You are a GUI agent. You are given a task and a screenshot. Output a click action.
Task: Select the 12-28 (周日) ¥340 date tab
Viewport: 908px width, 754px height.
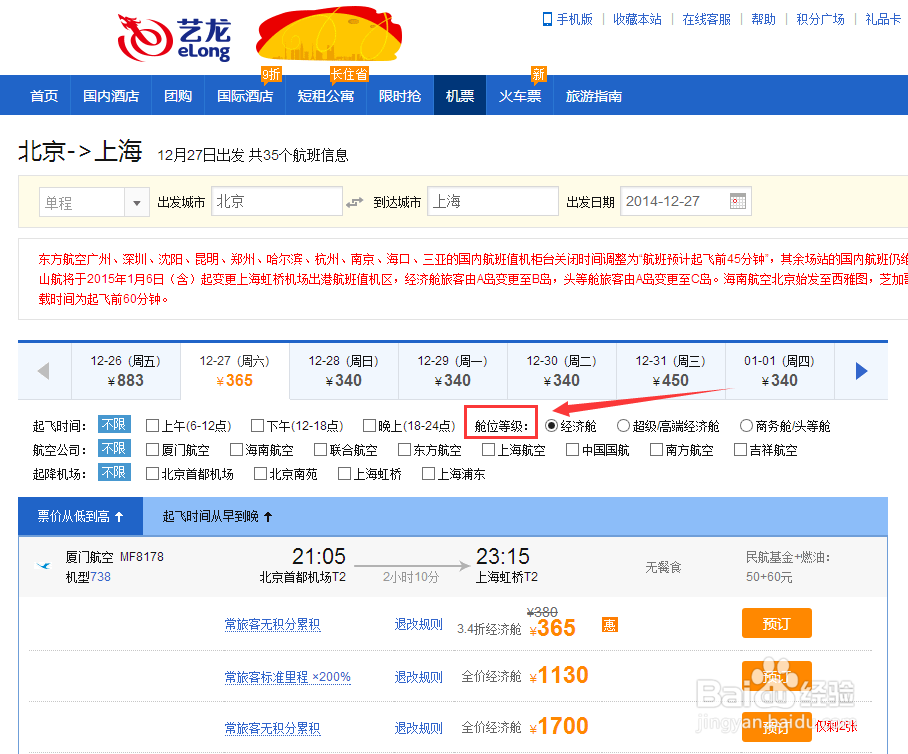[x=345, y=370]
